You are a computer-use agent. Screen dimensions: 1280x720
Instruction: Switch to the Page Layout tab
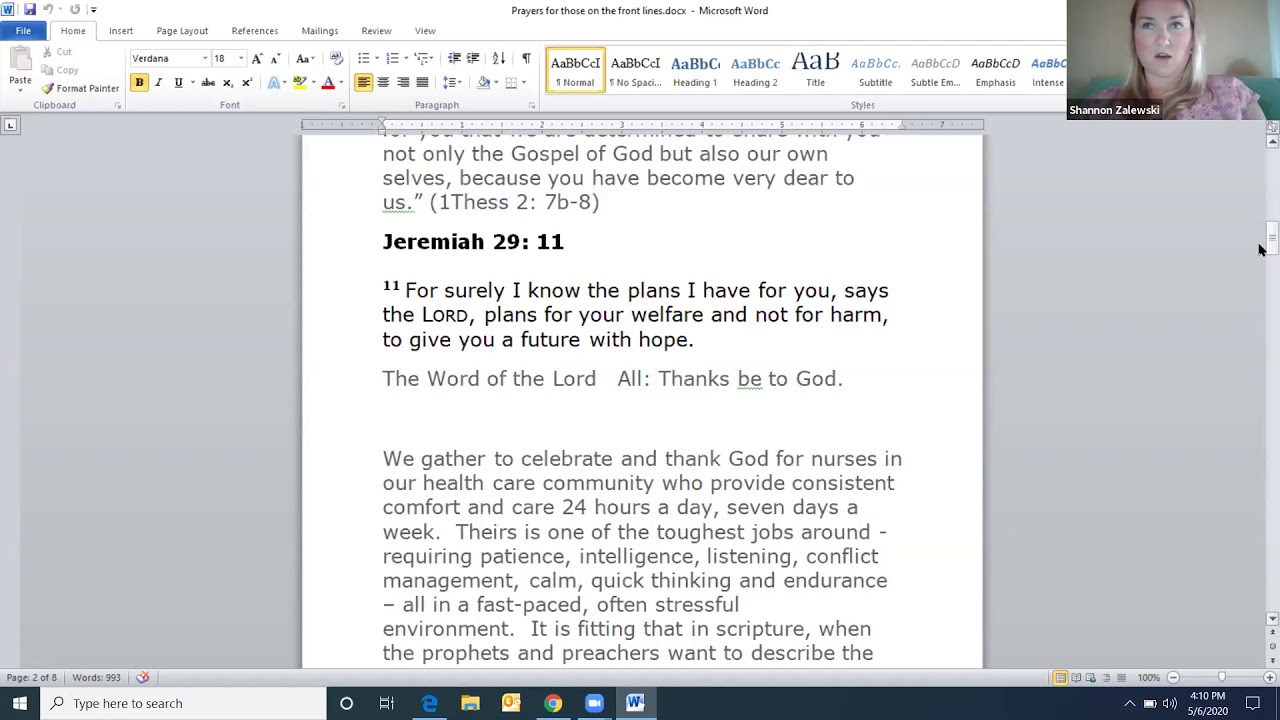[x=182, y=31]
